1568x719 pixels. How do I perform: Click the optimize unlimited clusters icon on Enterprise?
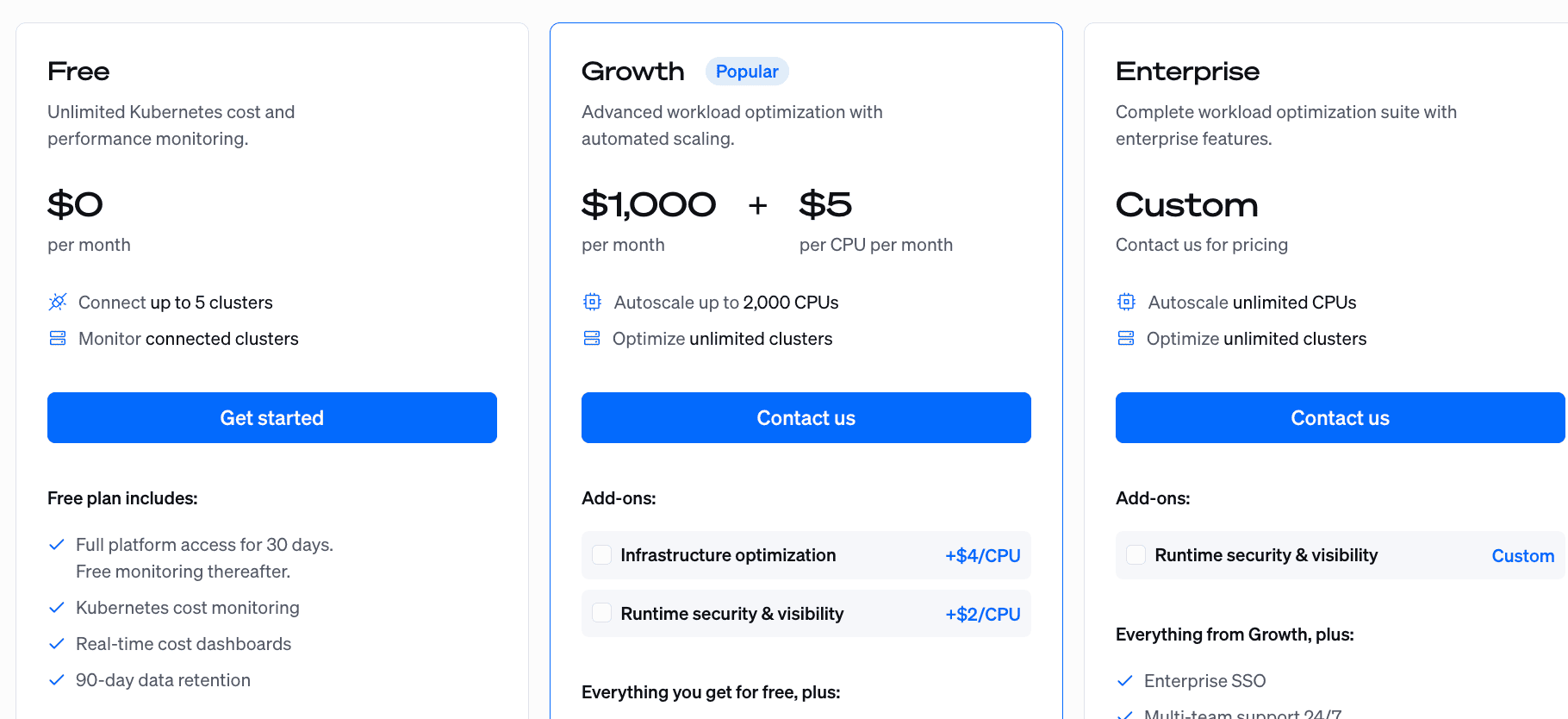click(1126, 338)
